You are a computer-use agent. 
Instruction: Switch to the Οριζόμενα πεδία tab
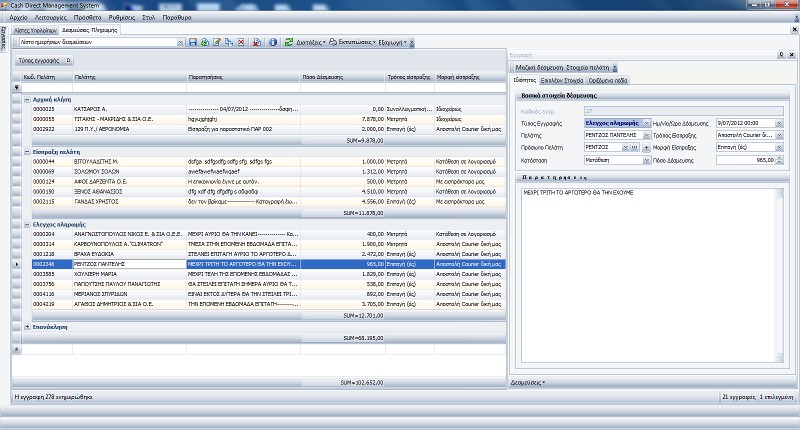pyautogui.click(x=608, y=81)
